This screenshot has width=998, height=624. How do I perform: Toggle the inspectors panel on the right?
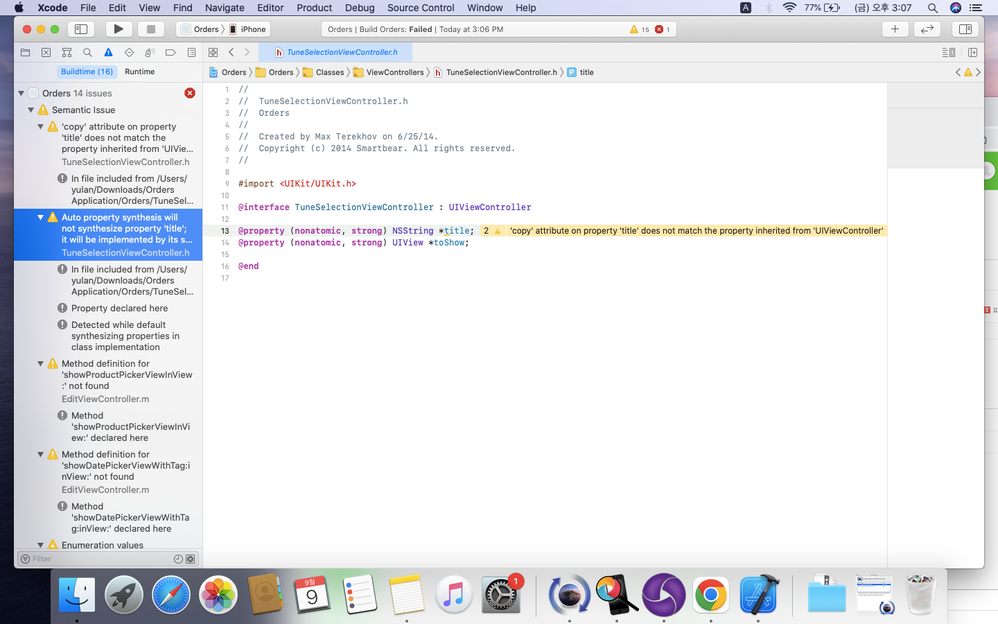[x=966, y=29]
